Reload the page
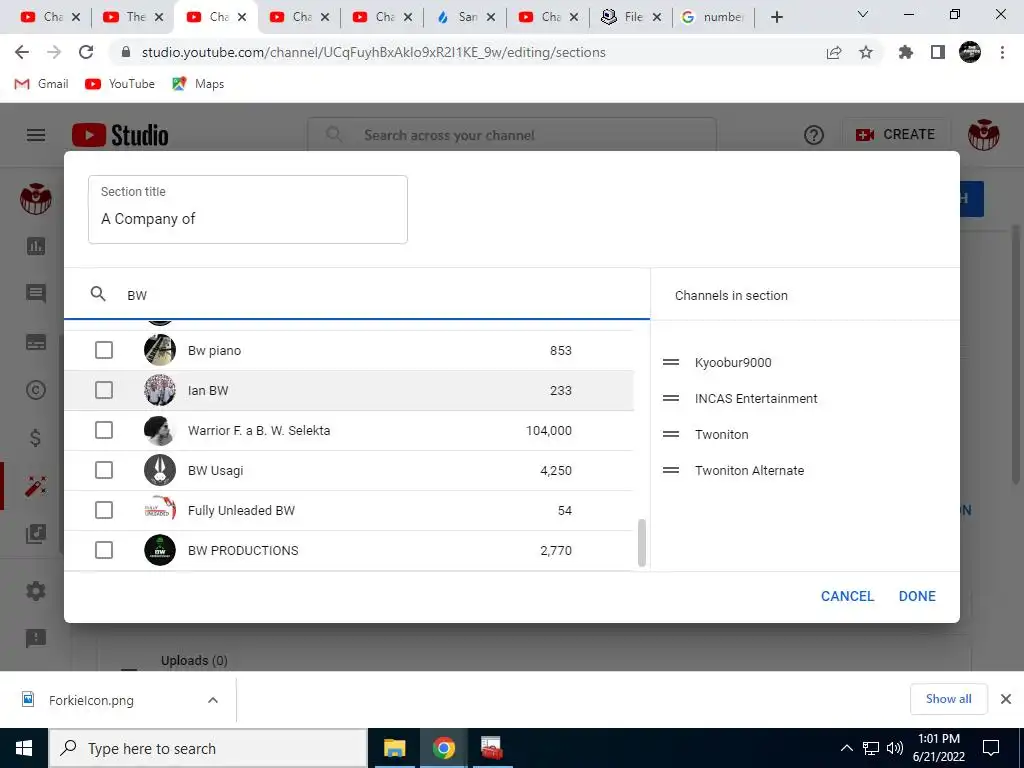The width and height of the screenshot is (1024, 768). [86, 52]
